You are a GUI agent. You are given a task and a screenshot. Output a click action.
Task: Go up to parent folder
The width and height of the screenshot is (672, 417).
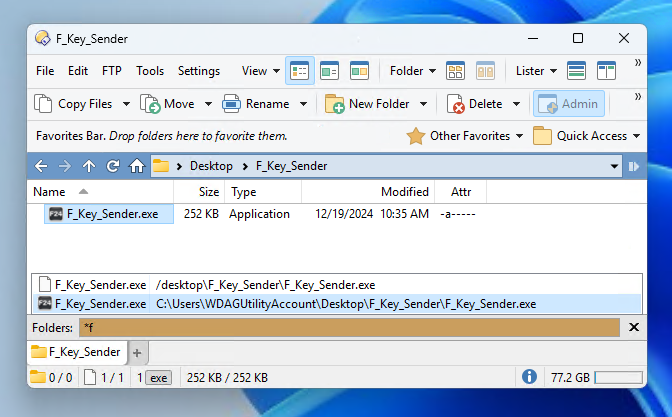[x=89, y=166]
